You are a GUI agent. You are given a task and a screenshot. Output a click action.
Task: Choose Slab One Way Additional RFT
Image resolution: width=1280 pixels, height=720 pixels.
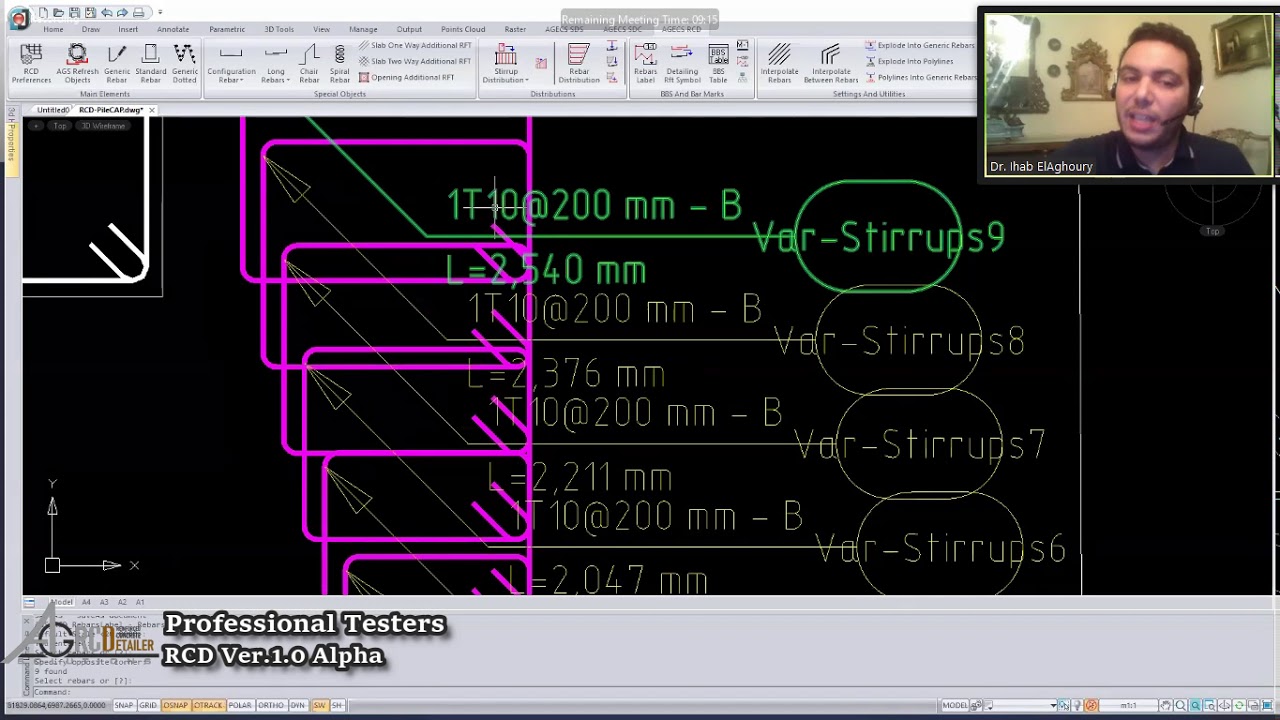point(415,45)
